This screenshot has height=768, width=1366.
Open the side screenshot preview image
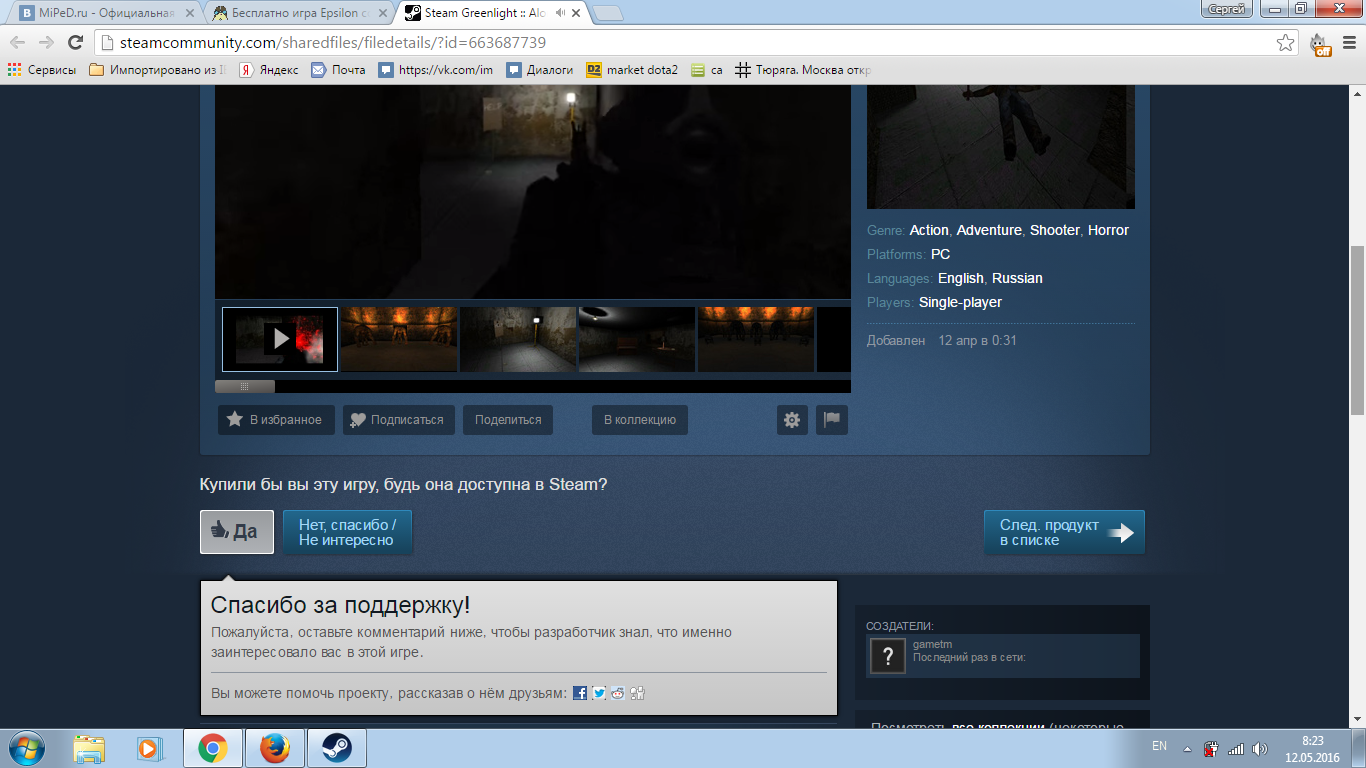pos(1001,147)
